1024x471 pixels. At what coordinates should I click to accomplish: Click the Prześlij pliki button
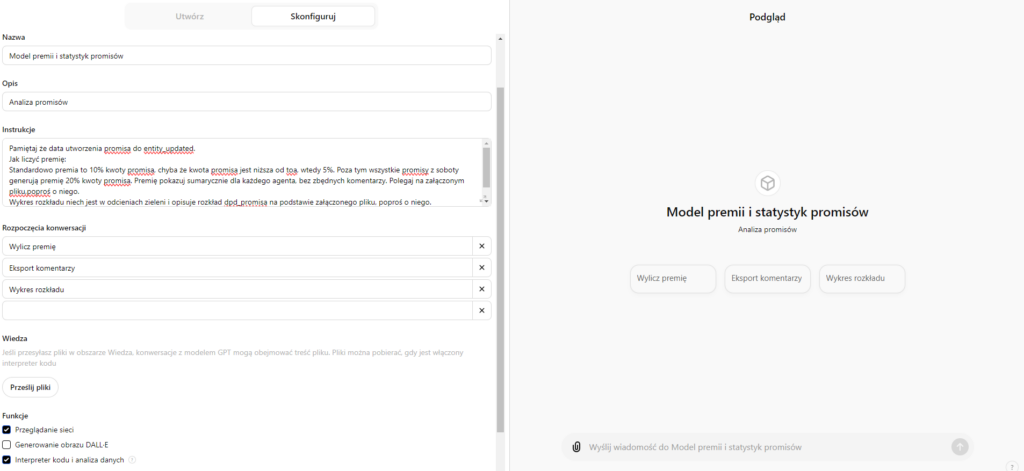click(x=30, y=387)
